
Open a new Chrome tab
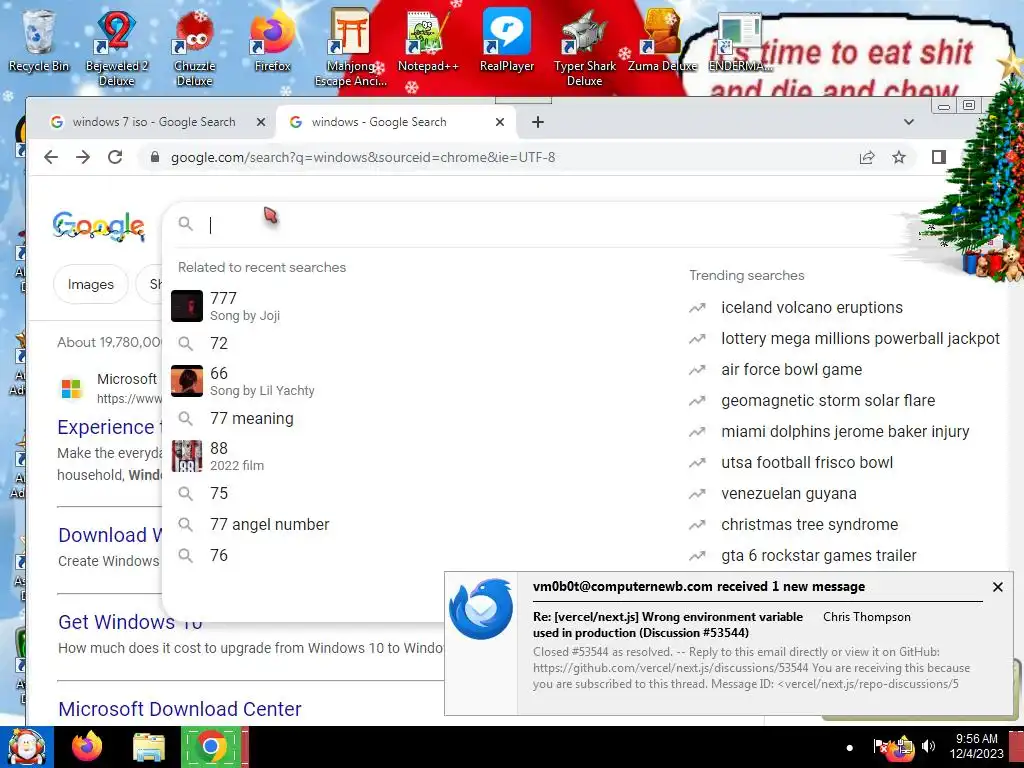[537, 122]
